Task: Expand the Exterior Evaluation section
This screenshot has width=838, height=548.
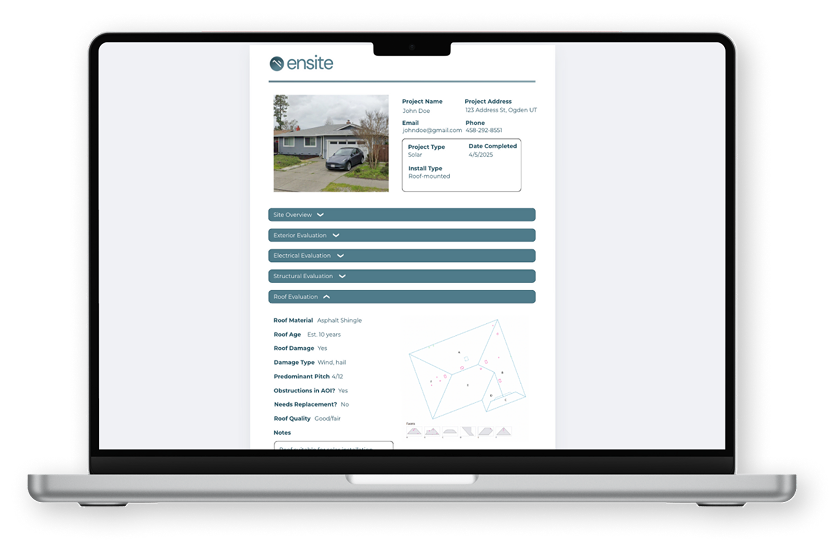Action: 401,235
